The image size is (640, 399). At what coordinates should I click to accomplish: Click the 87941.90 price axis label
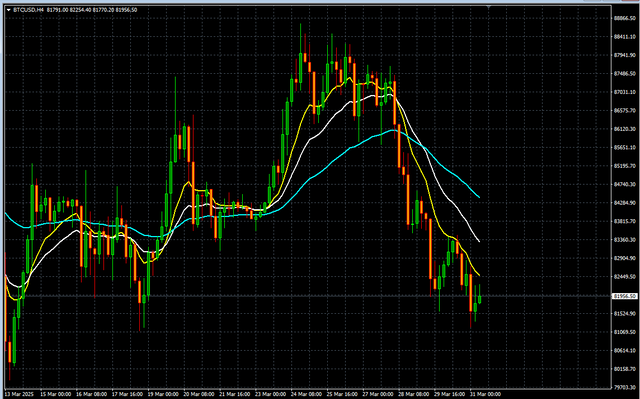tap(625, 55)
